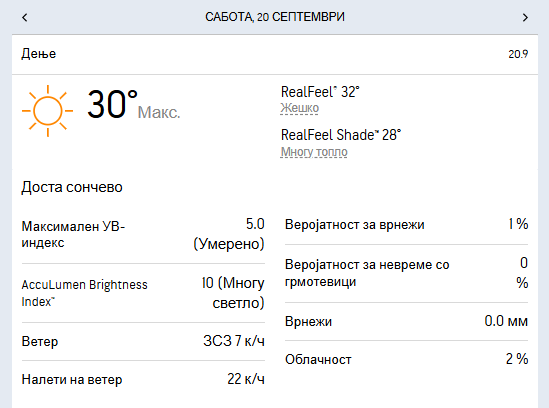Open the Жешко RealFeel description link
This screenshot has width=549, height=408.
(299, 108)
